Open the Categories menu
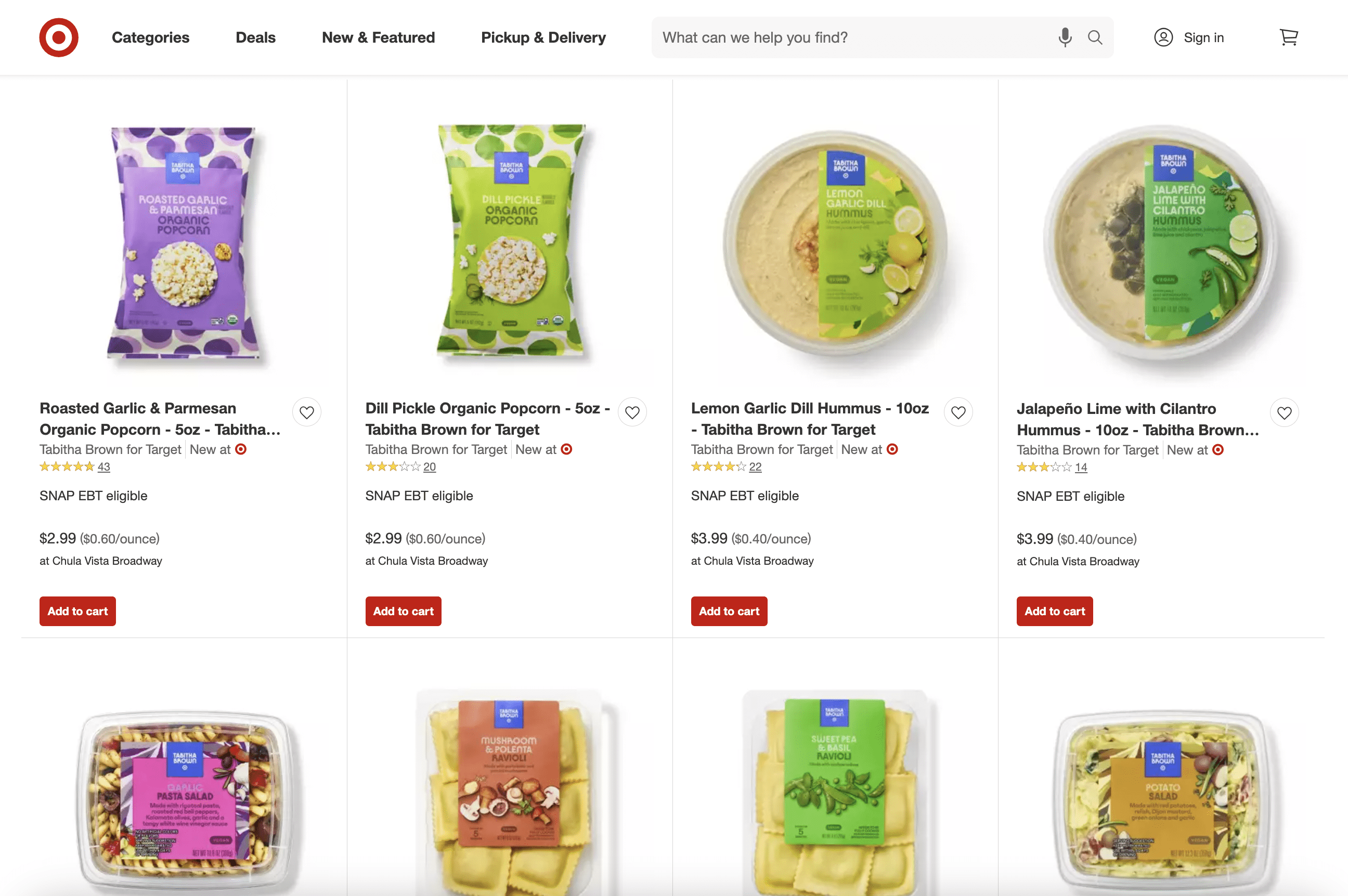 [150, 38]
